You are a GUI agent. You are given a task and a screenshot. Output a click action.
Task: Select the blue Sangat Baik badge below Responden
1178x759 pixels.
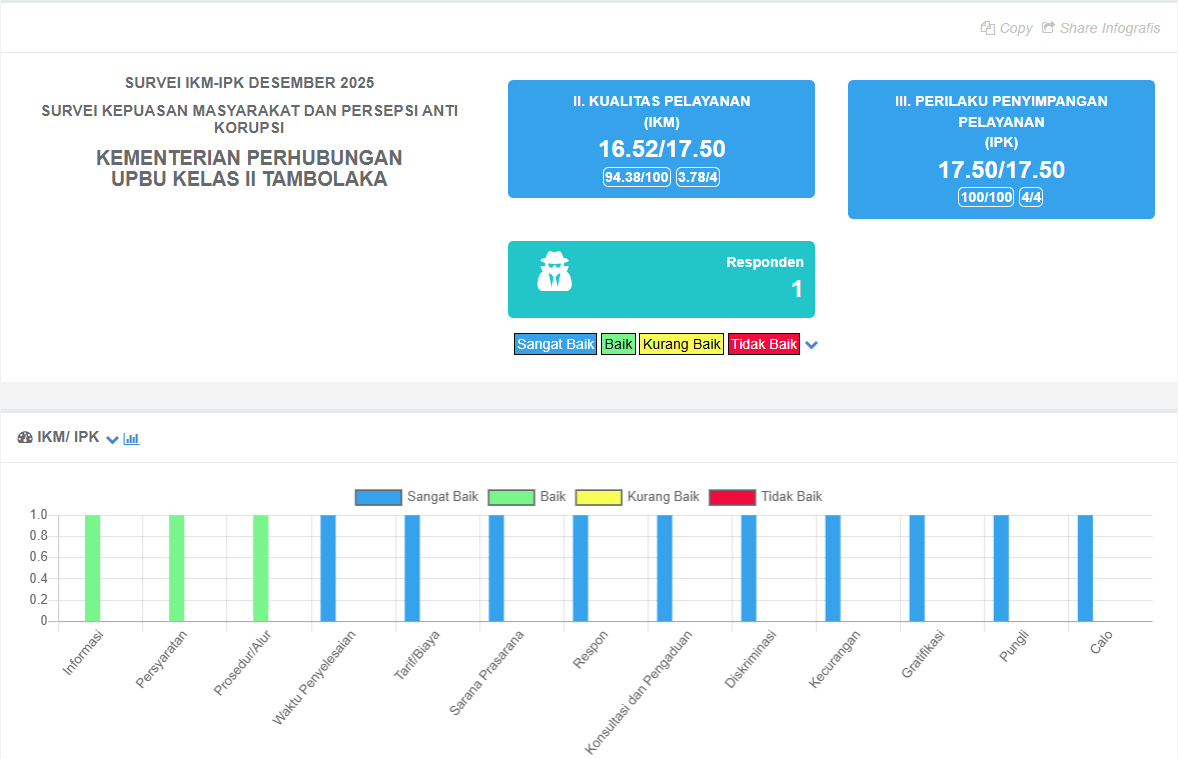click(x=555, y=344)
